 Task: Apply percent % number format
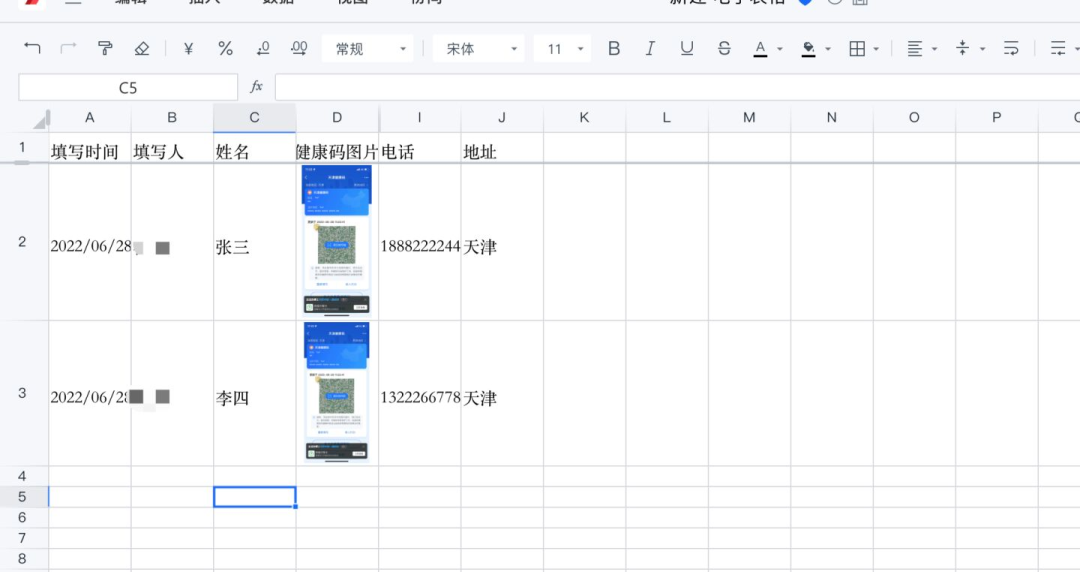point(225,48)
